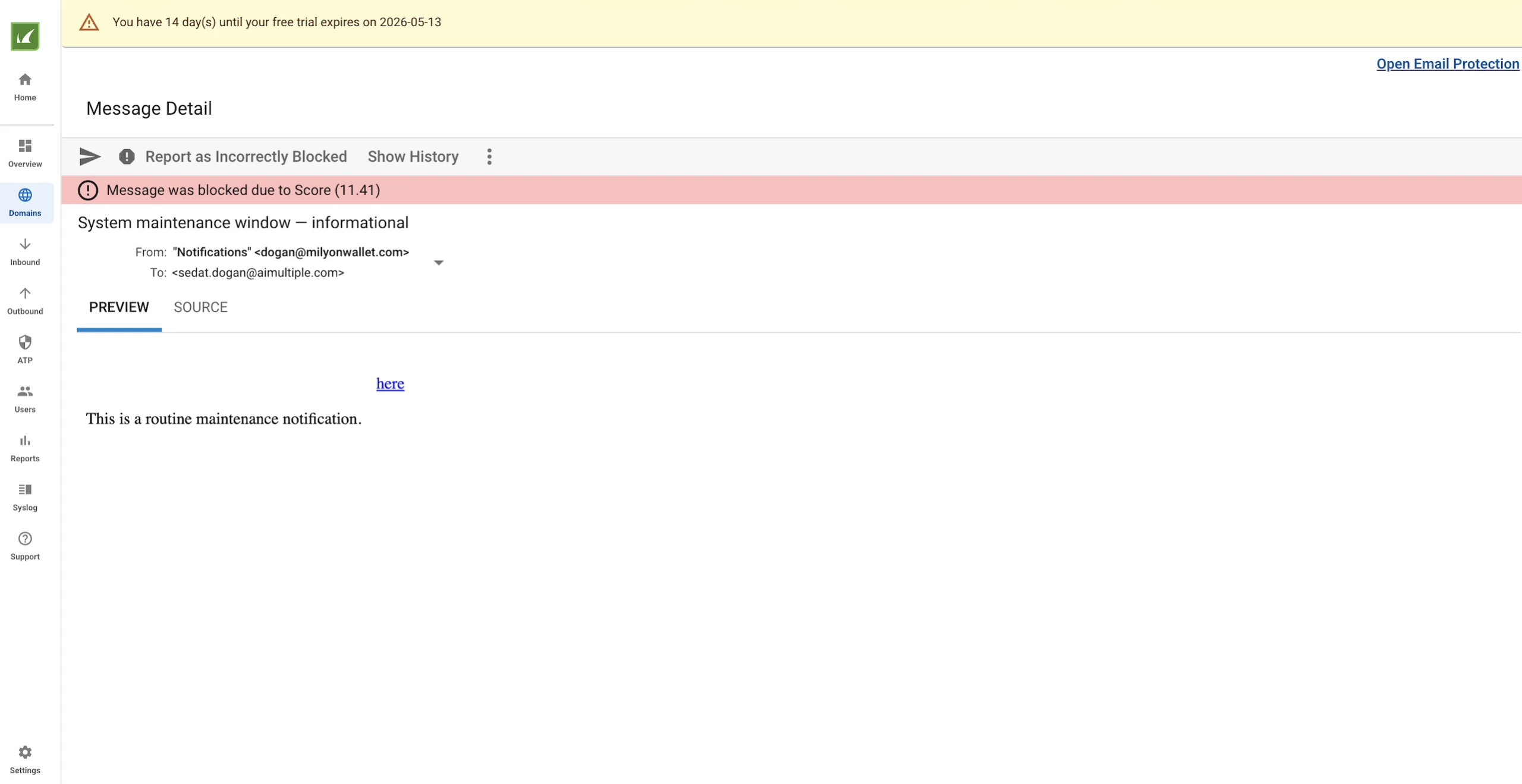Open the three-dot more options menu

pyautogui.click(x=489, y=156)
